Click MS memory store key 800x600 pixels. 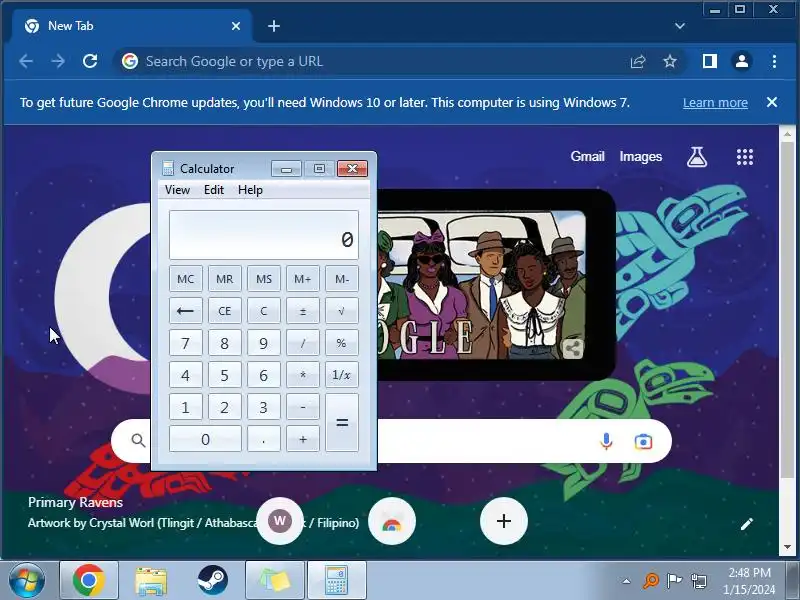tap(264, 279)
